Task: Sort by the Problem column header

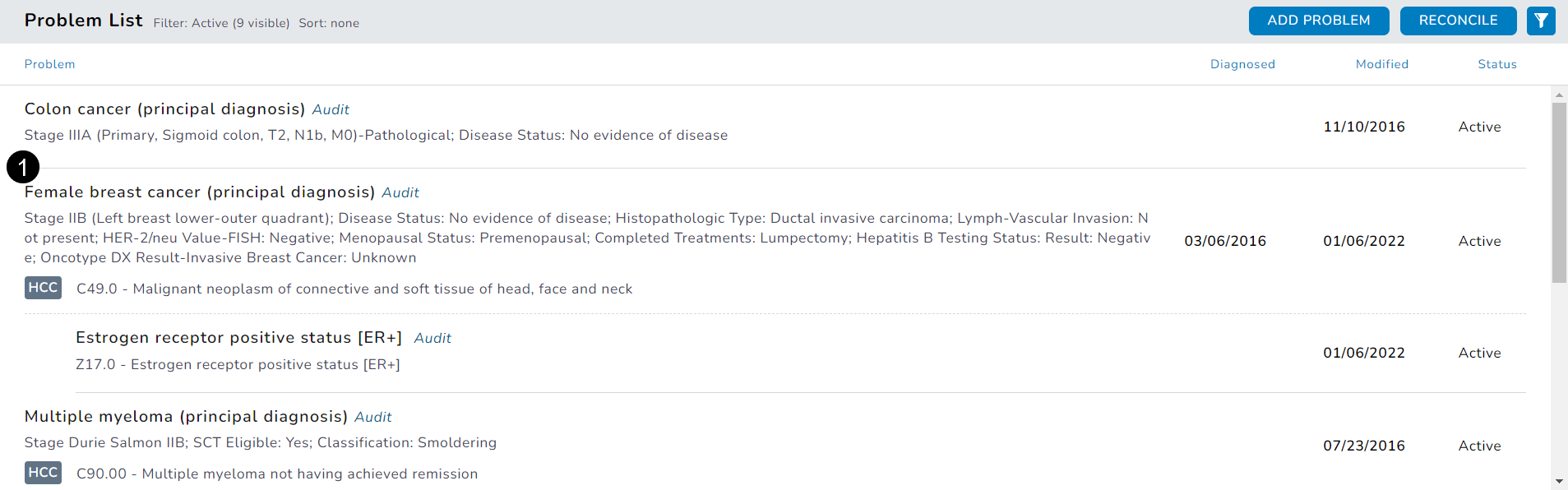Action: [49, 64]
